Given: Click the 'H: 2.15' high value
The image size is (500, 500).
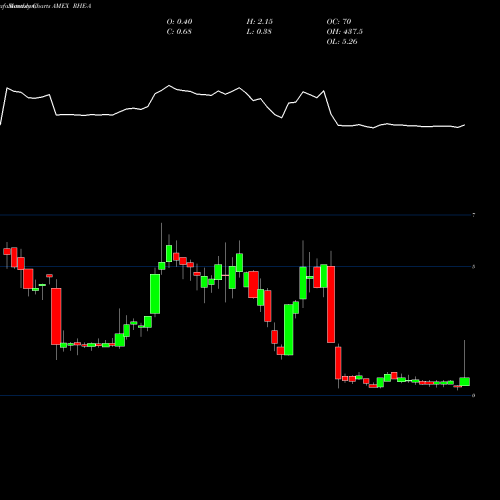Looking at the screenshot, I should [260, 22].
